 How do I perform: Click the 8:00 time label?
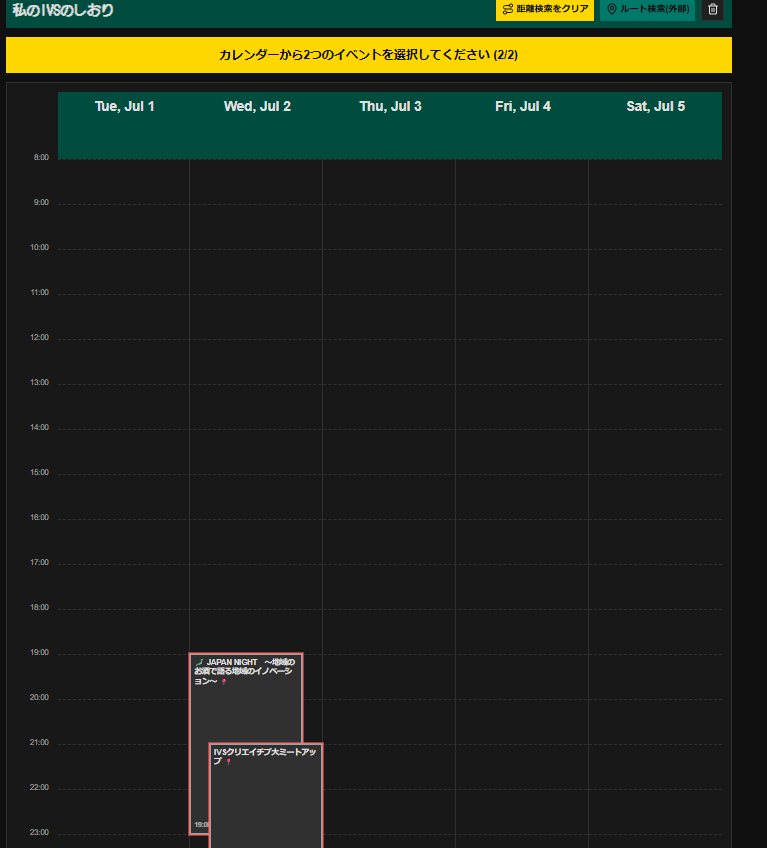[41, 157]
